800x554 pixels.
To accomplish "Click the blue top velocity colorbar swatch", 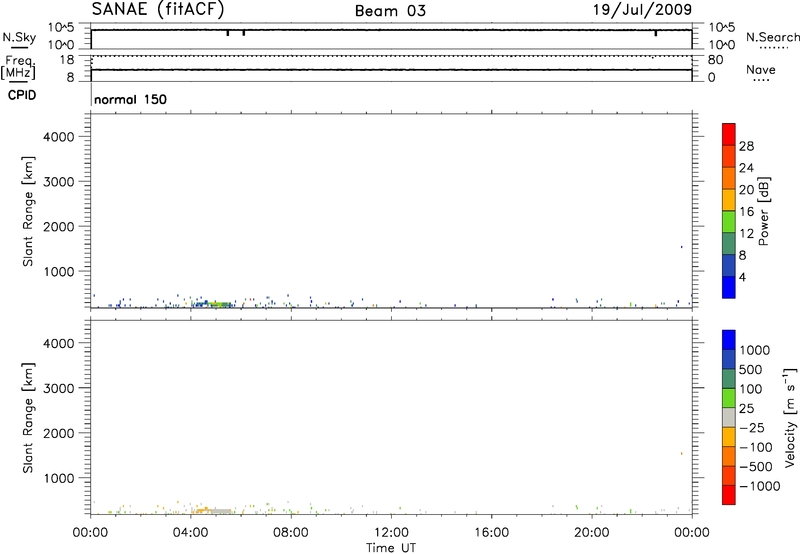I will coord(729,340).
